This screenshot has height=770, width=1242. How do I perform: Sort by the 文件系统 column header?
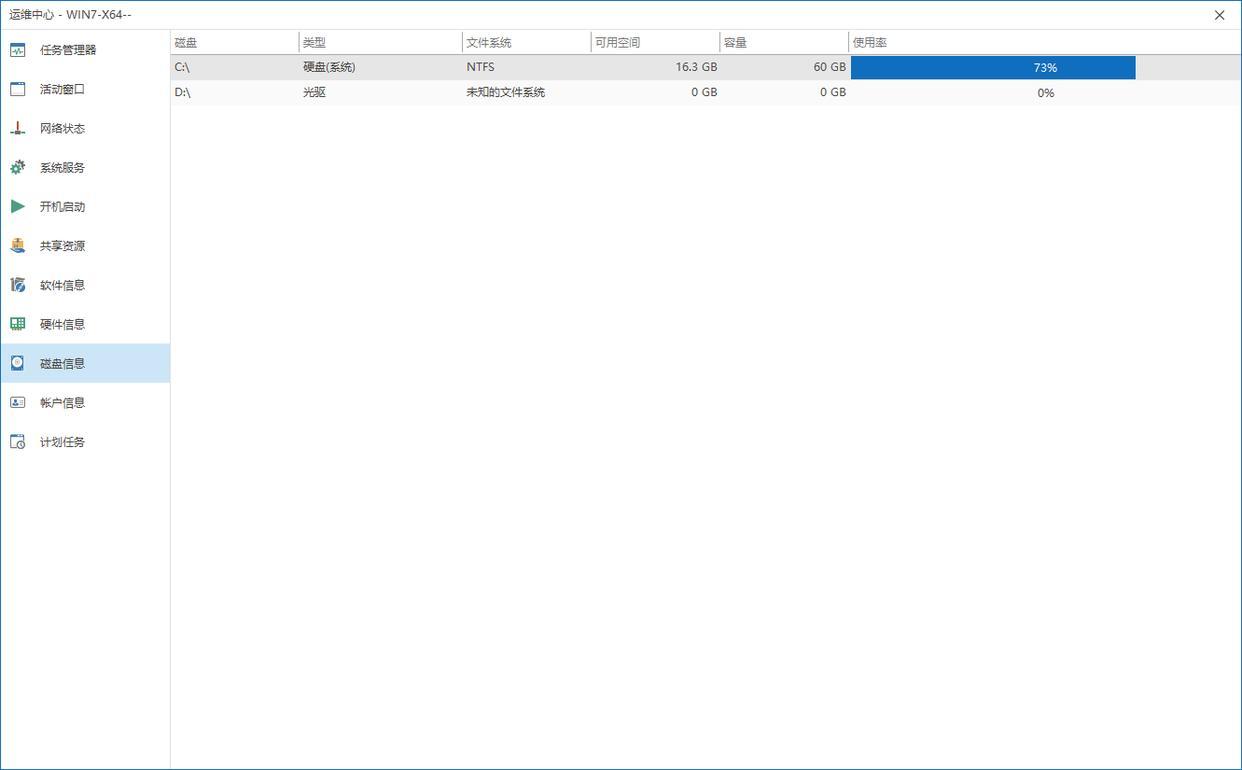tap(527, 43)
